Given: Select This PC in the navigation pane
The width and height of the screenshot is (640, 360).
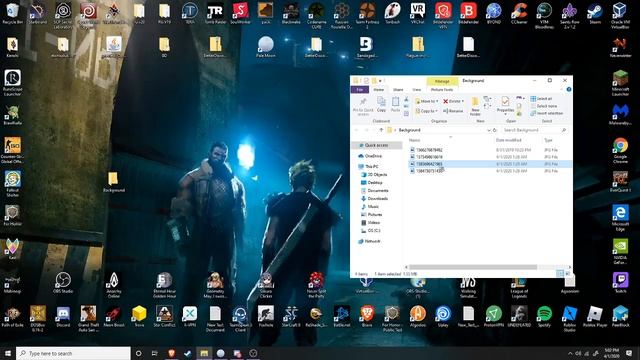Looking at the screenshot, I should click(x=371, y=167).
